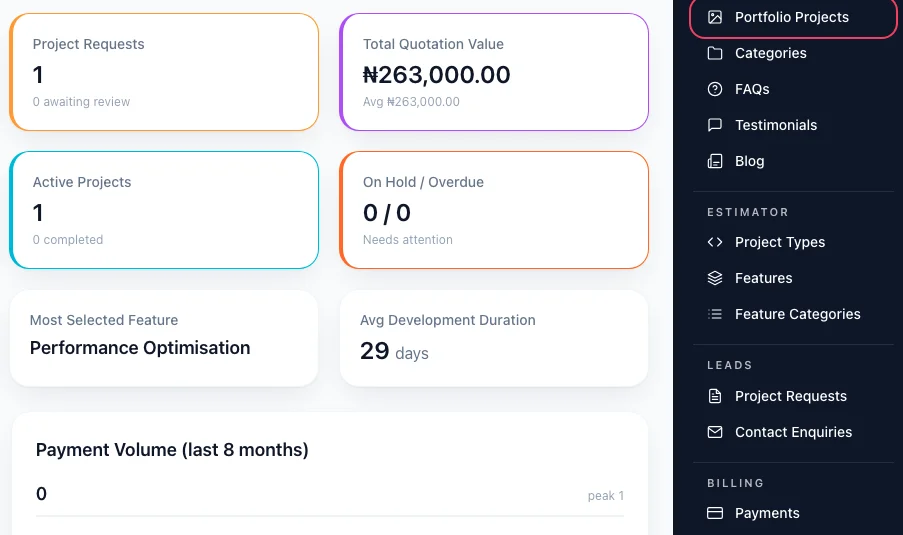Click the Testimonials speech bubble icon
The image size is (903, 535).
pos(715,125)
